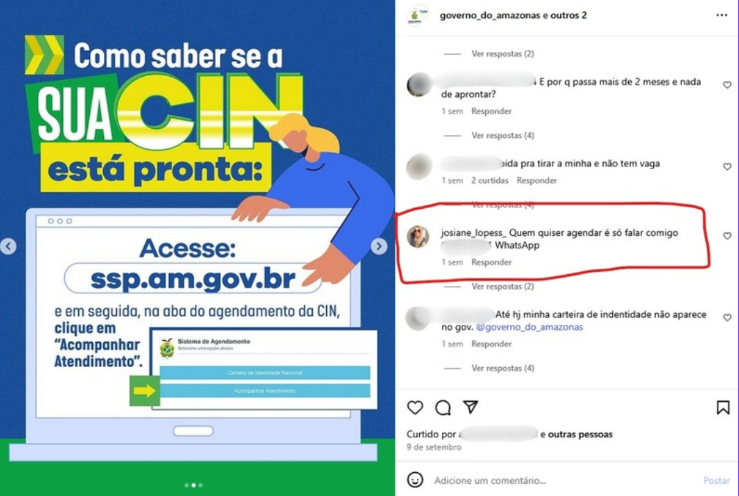Like the josiane_lopess_ comment heart
This screenshot has width=739, height=496.
point(727,236)
